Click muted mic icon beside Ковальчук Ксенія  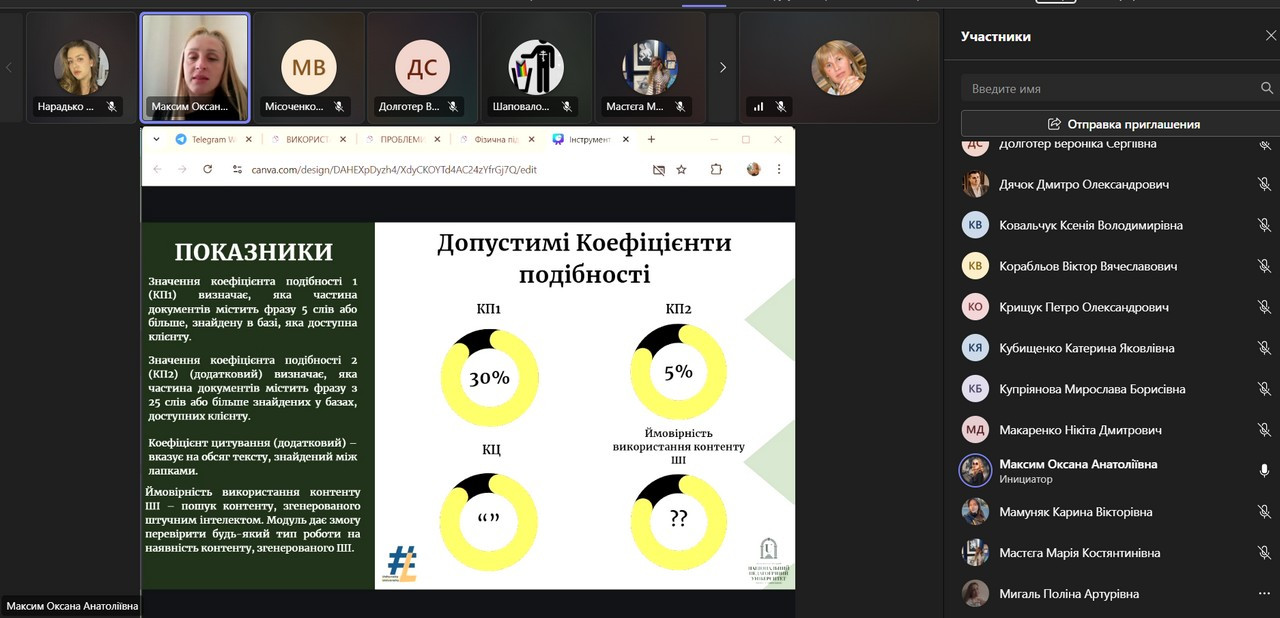tap(1264, 225)
